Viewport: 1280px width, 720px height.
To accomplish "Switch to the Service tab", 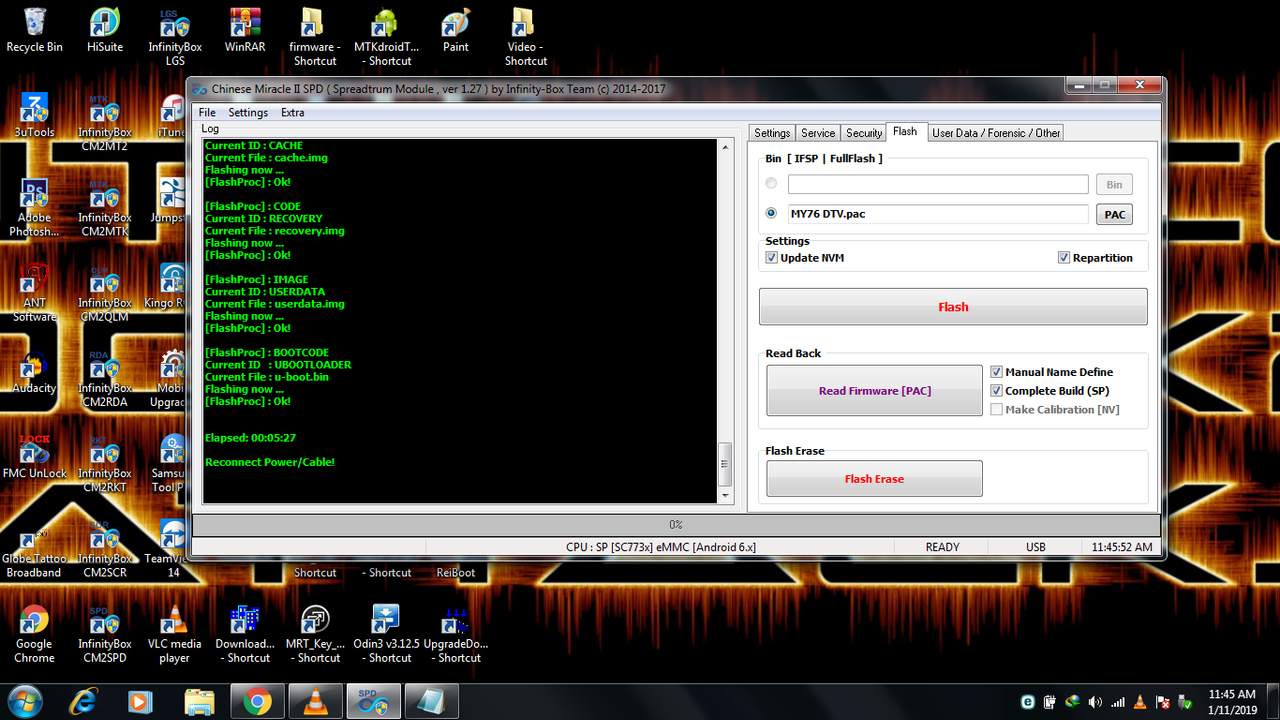I will pyautogui.click(x=818, y=133).
